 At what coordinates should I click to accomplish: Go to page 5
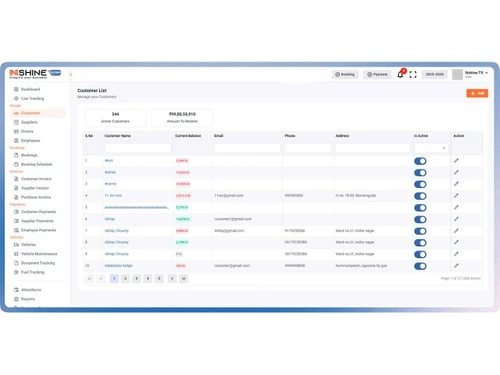[159, 278]
